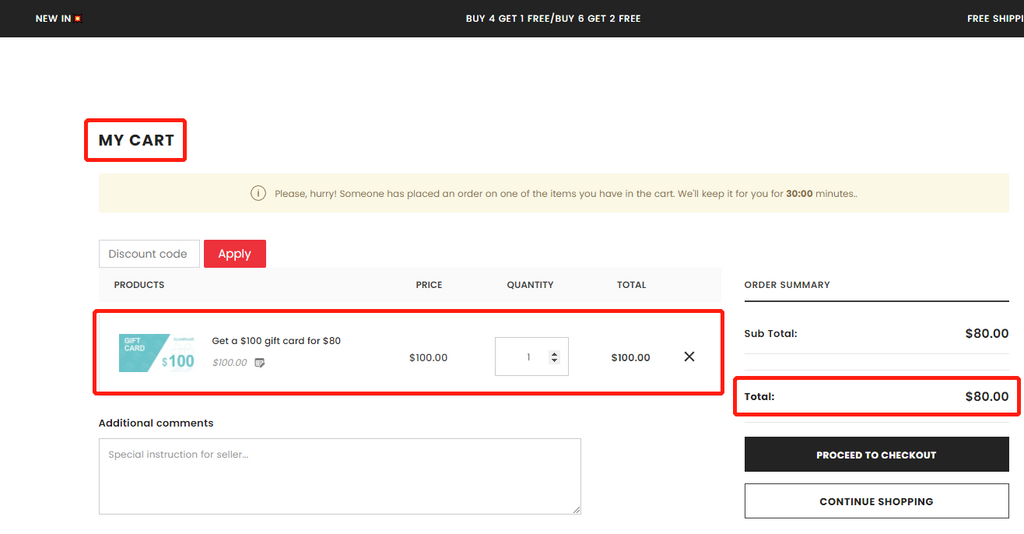
Task: Click the red badge next to NEW IN
Action: pyautogui.click(x=77, y=19)
